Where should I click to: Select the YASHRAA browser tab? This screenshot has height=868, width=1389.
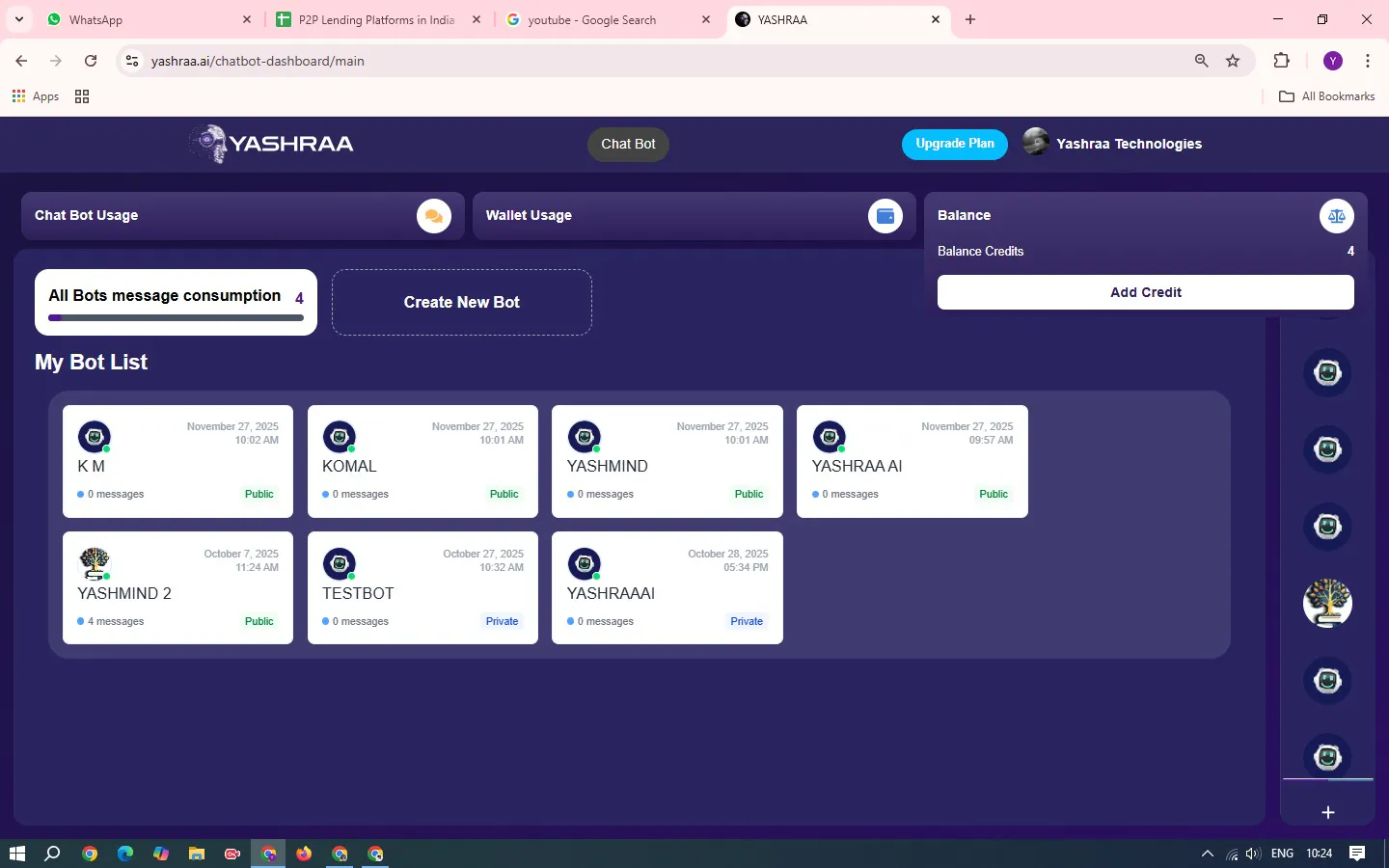837,19
